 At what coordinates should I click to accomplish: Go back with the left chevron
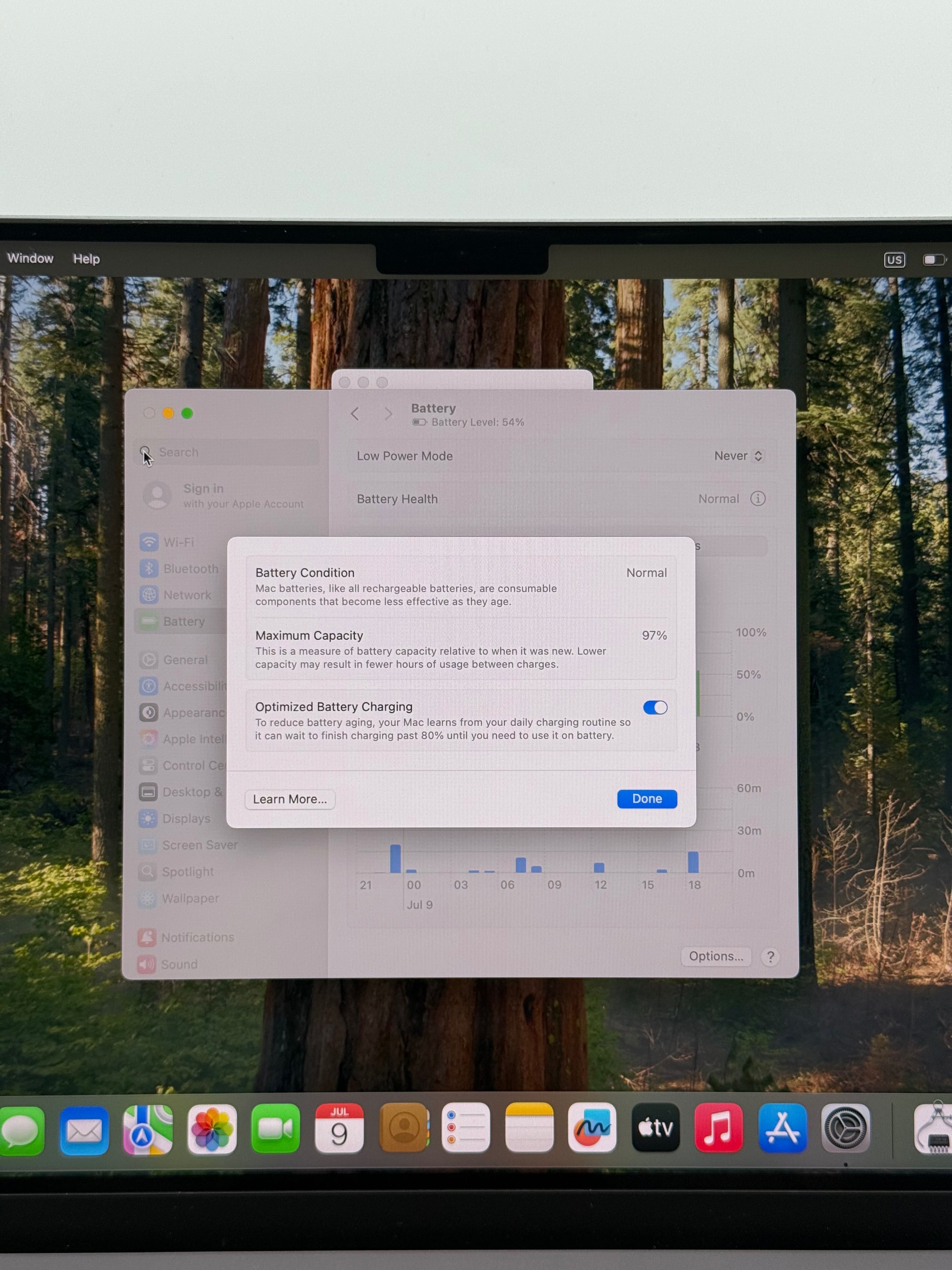pyautogui.click(x=354, y=414)
